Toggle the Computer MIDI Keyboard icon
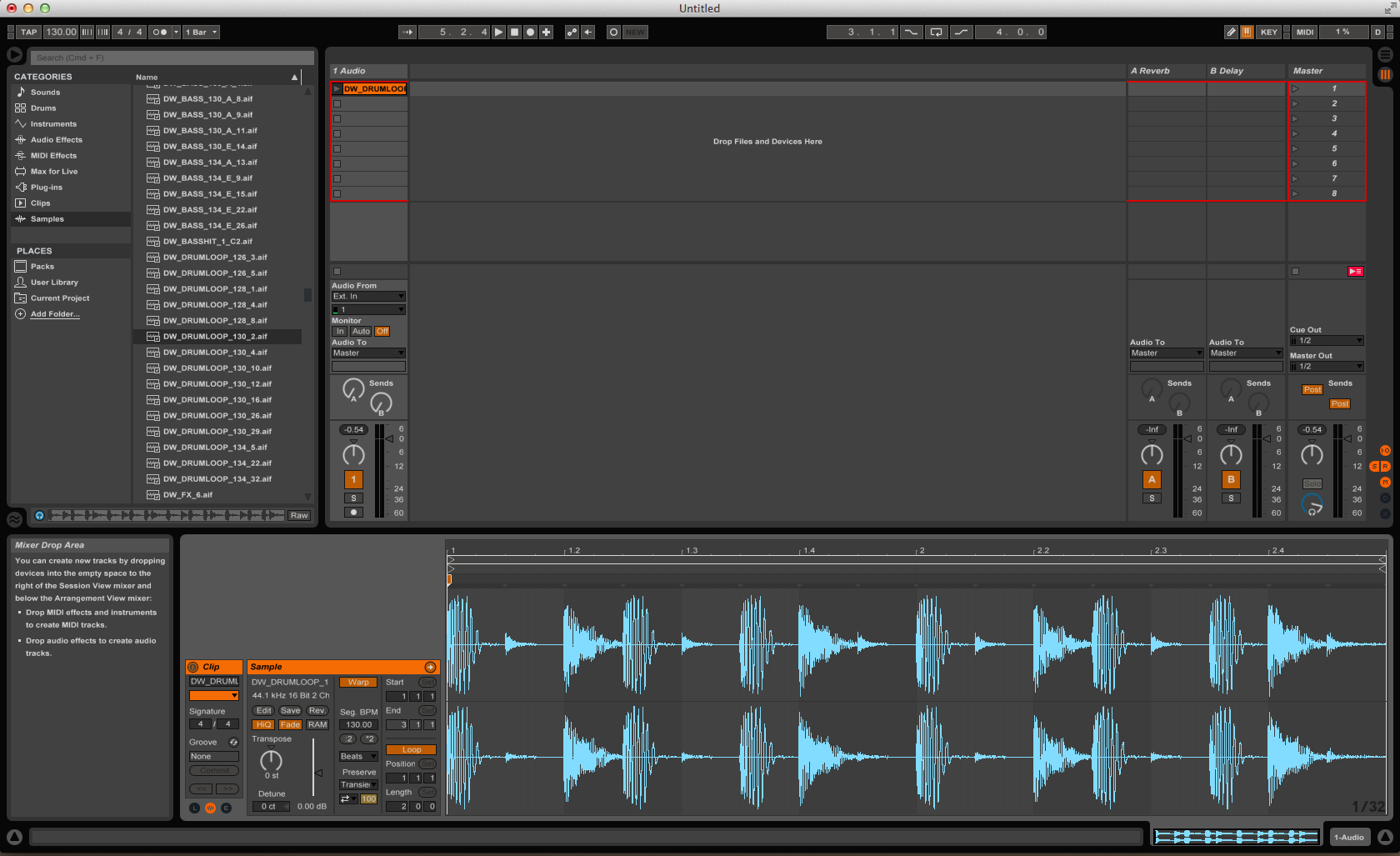The width and height of the screenshot is (1400, 856). pyautogui.click(x=1247, y=32)
